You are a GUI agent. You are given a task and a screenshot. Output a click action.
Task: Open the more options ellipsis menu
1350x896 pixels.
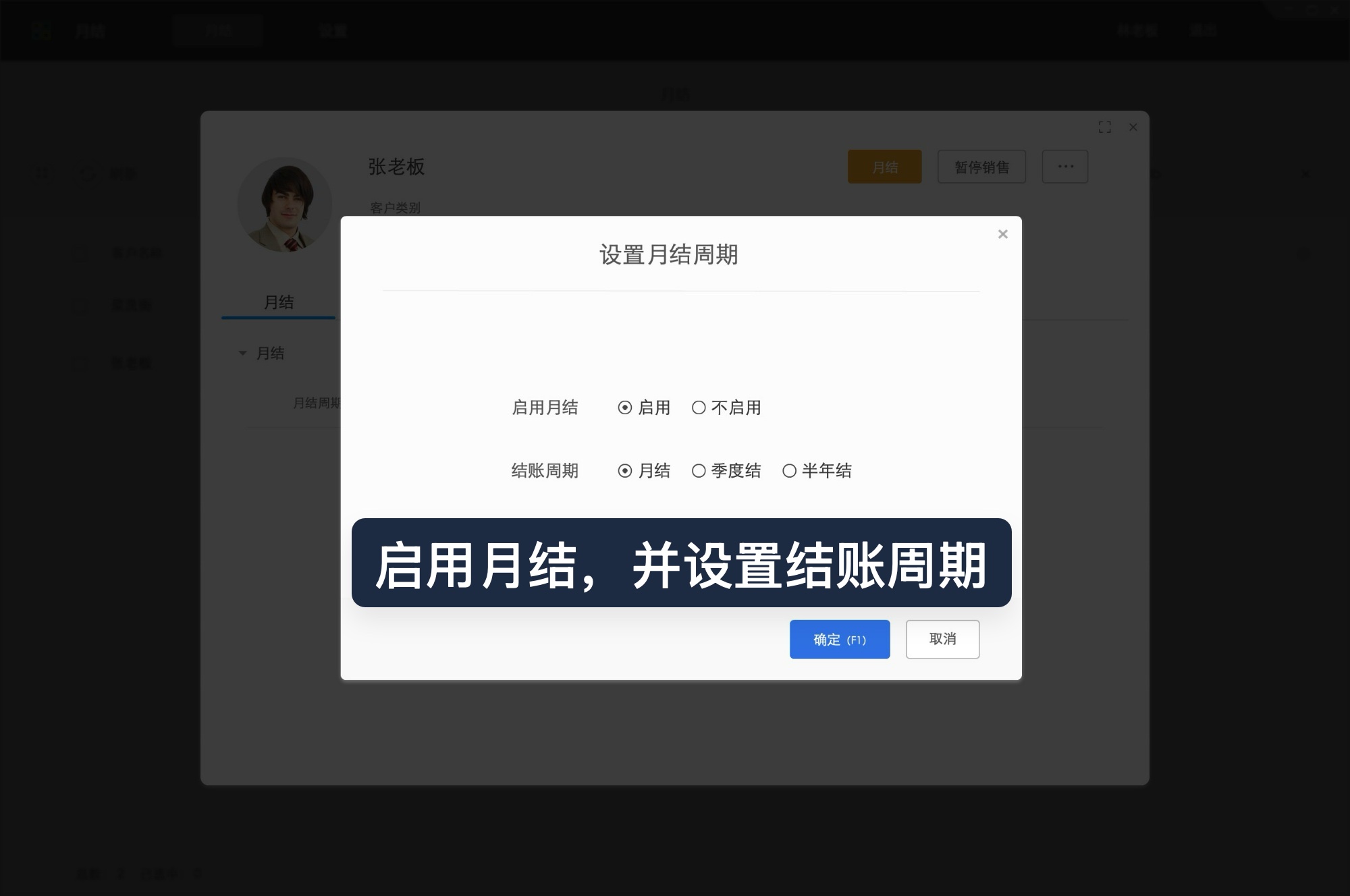[1065, 167]
